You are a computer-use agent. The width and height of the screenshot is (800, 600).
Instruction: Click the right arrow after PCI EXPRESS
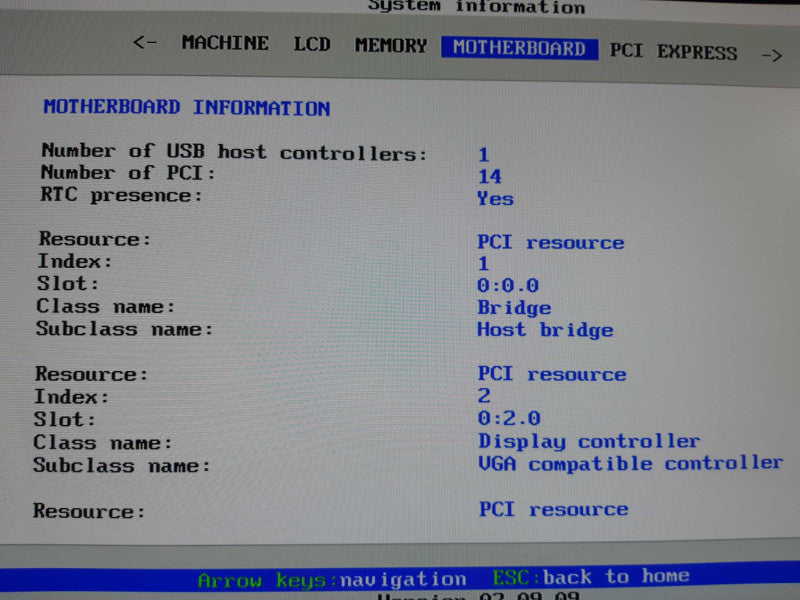coord(771,55)
